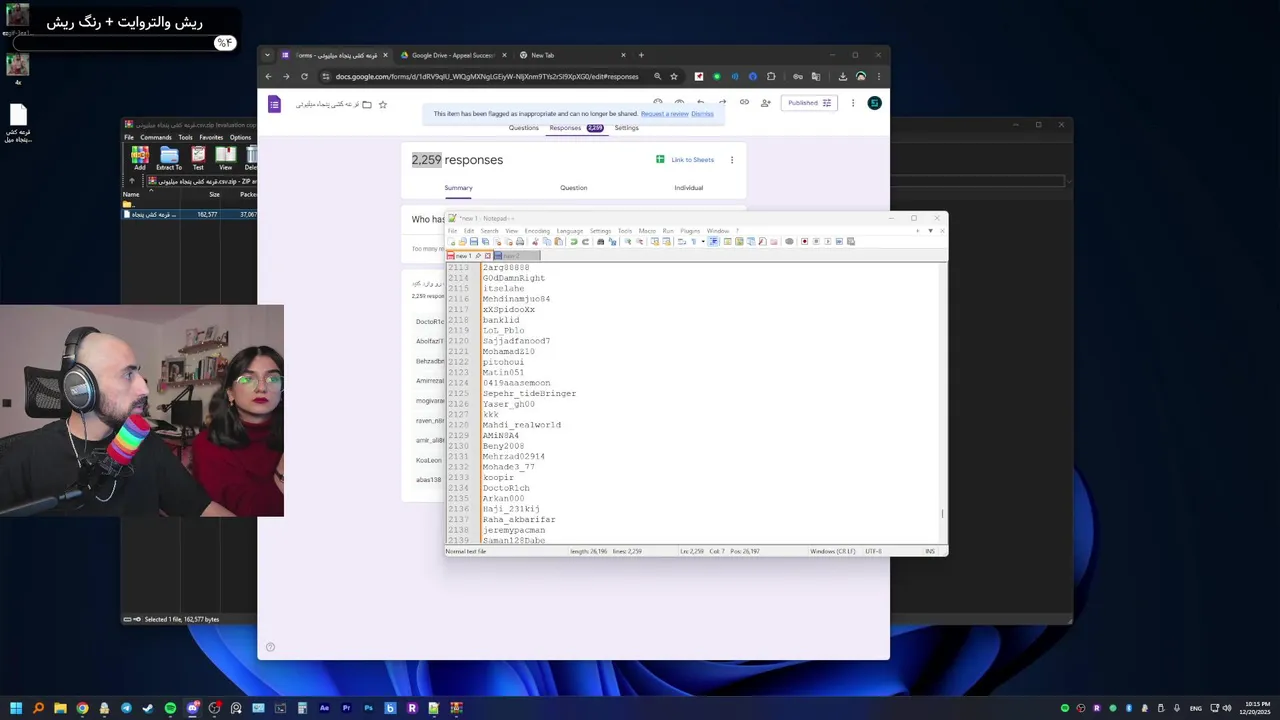
Task: Open the responses card three-dot menu
Action: click(731, 160)
